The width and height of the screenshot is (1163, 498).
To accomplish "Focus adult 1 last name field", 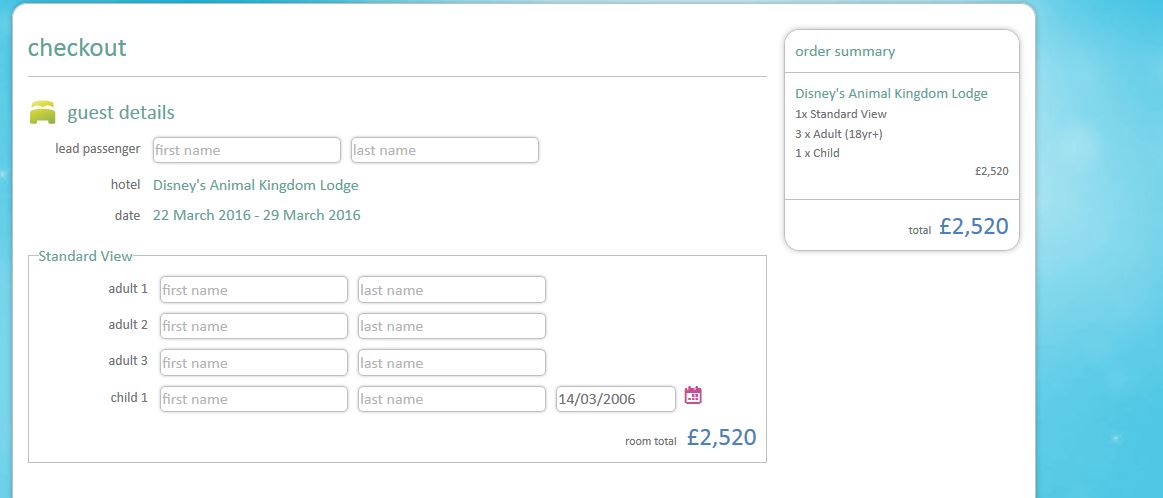I will click(x=451, y=290).
